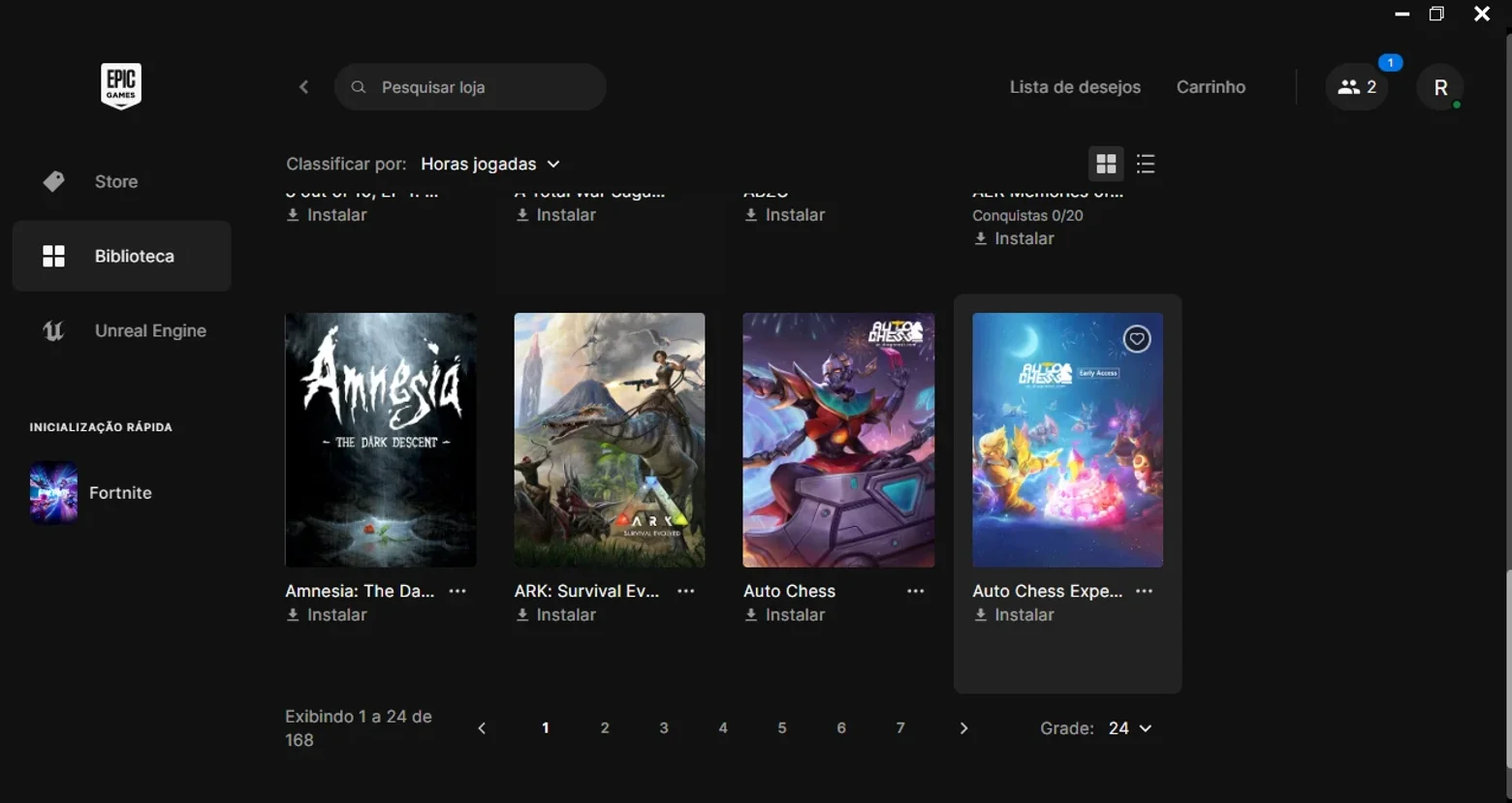Switch to grid view
This screenshot has height=803, width=1512.
click(1106, 164)
